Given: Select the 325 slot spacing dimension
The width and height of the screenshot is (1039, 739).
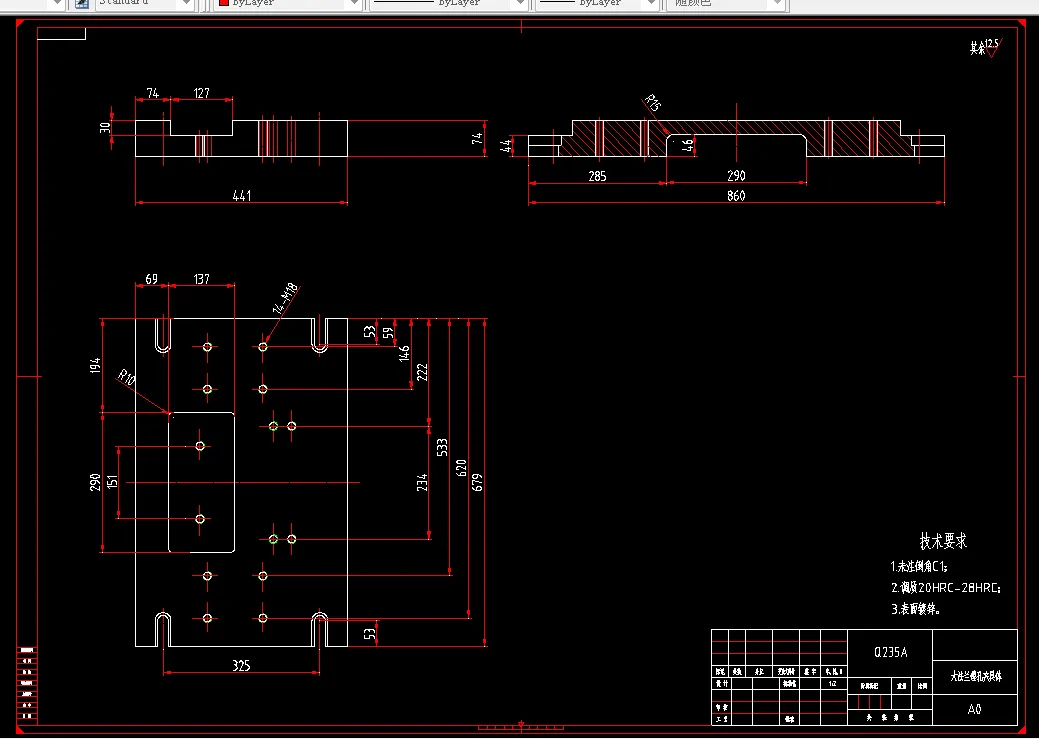Looking at the screenshot, I should point(241,665).
